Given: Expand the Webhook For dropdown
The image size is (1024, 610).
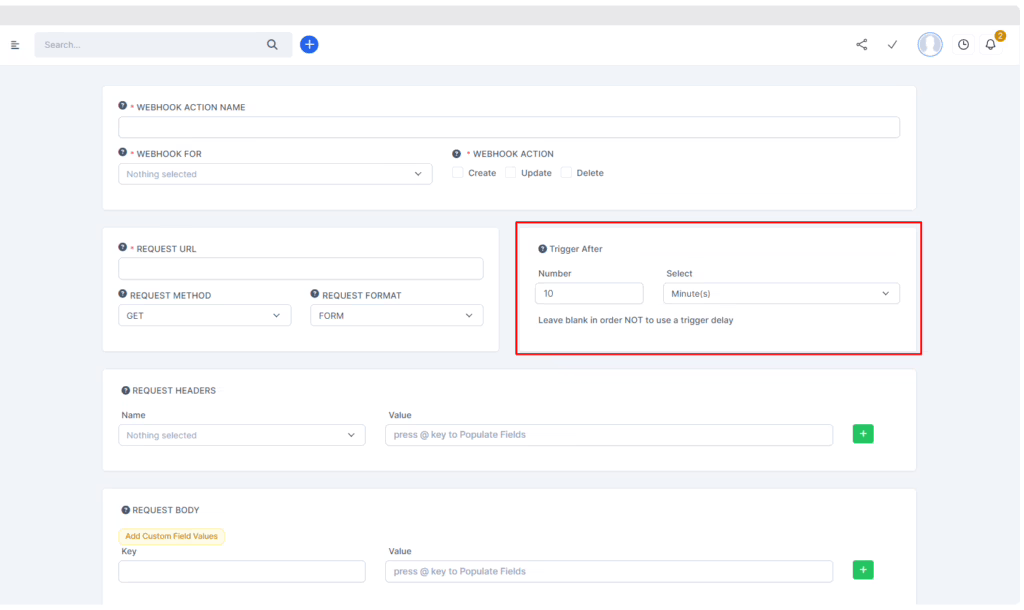Looking at the screenshot, I should pyautogui.click(x=275, y=174).
